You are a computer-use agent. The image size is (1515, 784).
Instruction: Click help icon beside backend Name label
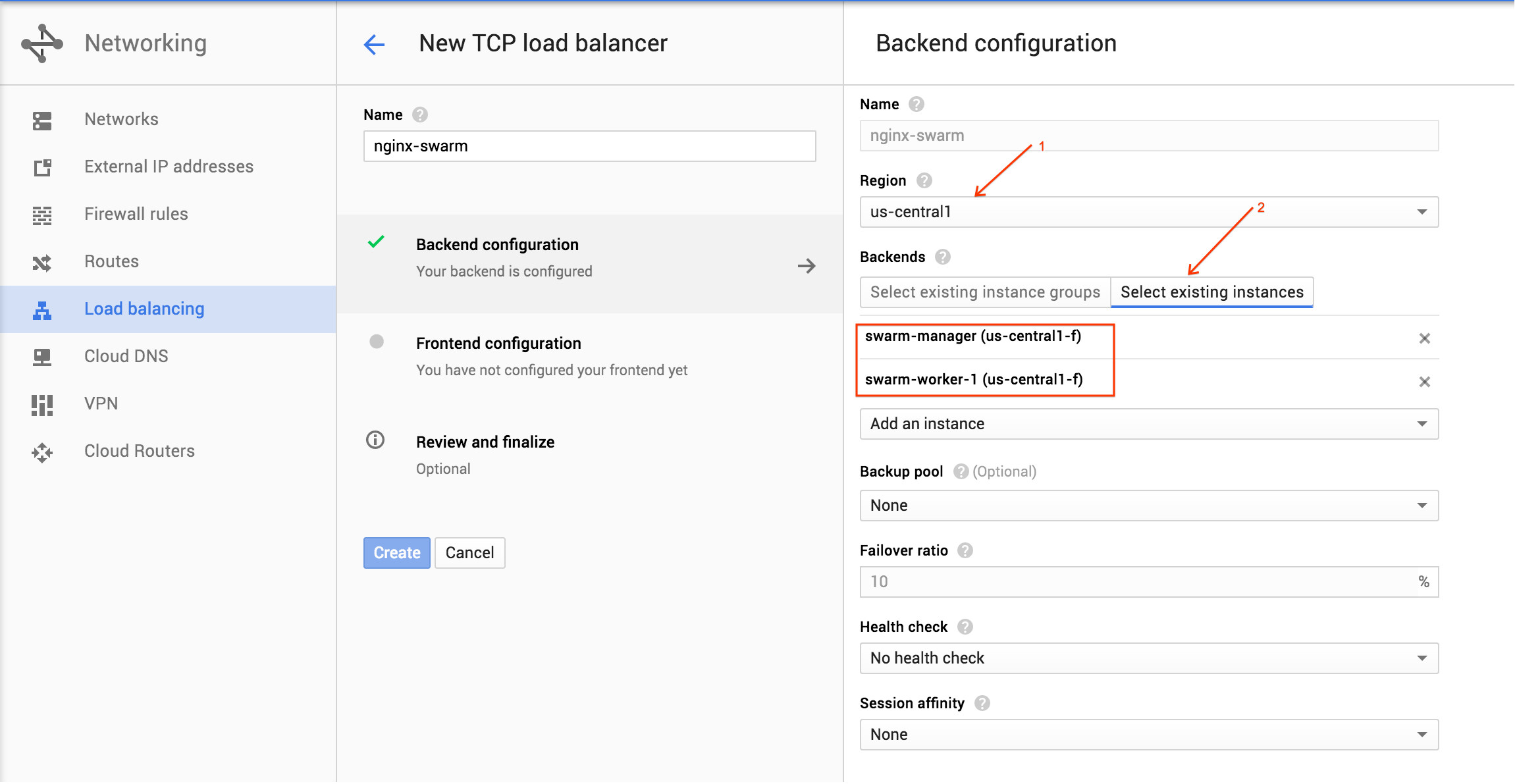tap(917, 104)
